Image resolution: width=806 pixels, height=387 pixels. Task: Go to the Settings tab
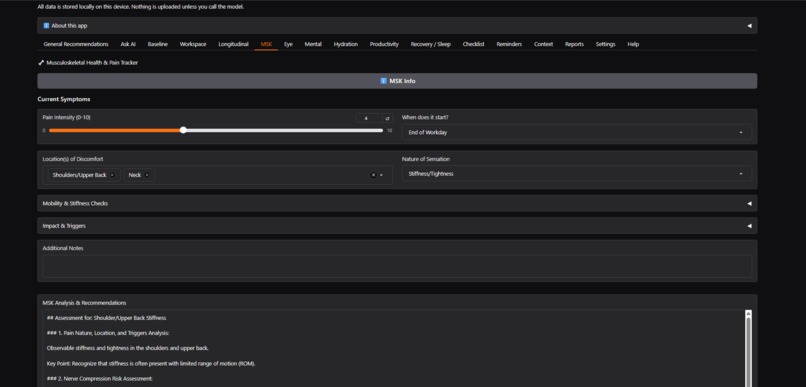click(606, 44)
